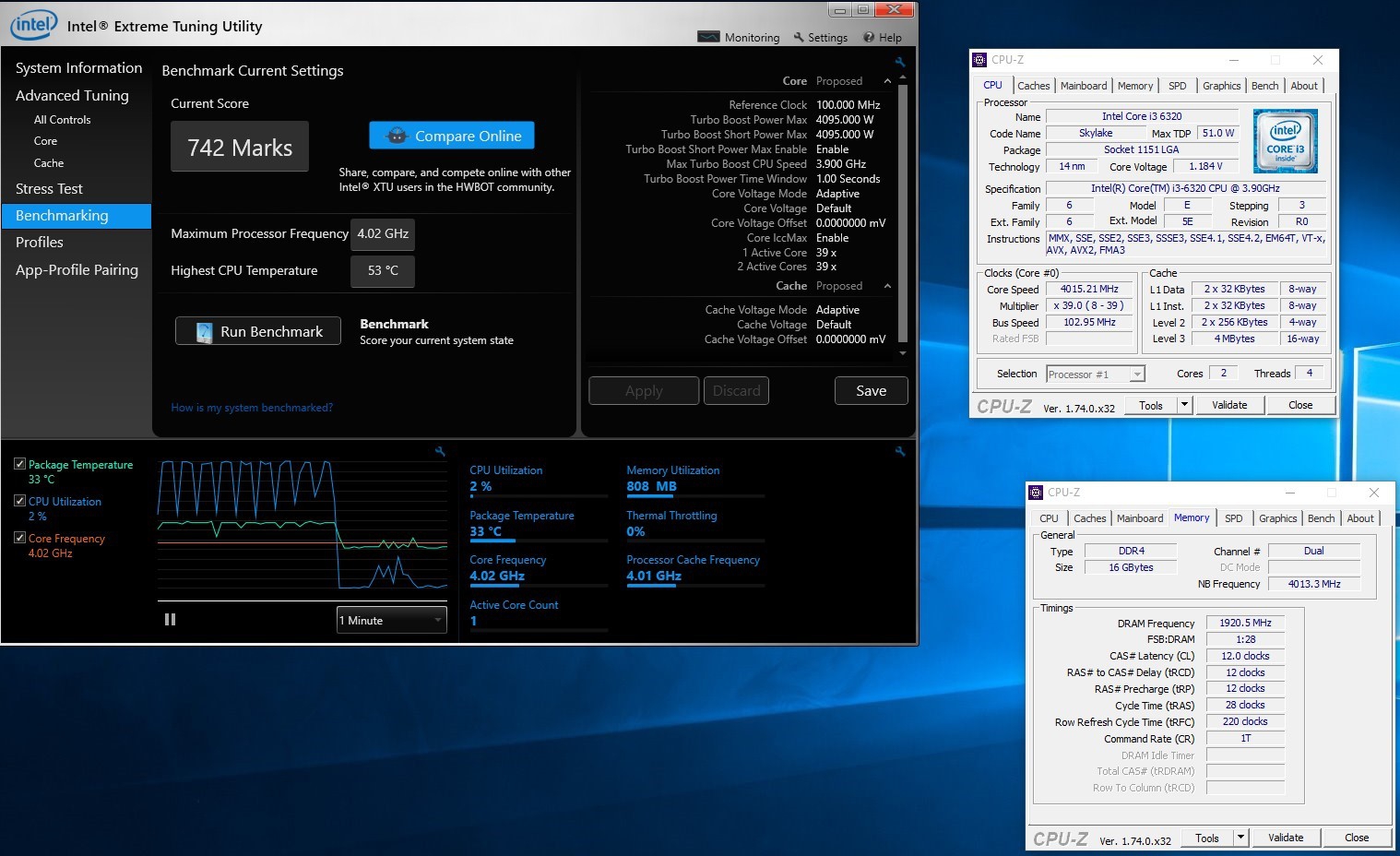Collapse the Core proposed section
The image size is (1400, 856).
point(887,81)
